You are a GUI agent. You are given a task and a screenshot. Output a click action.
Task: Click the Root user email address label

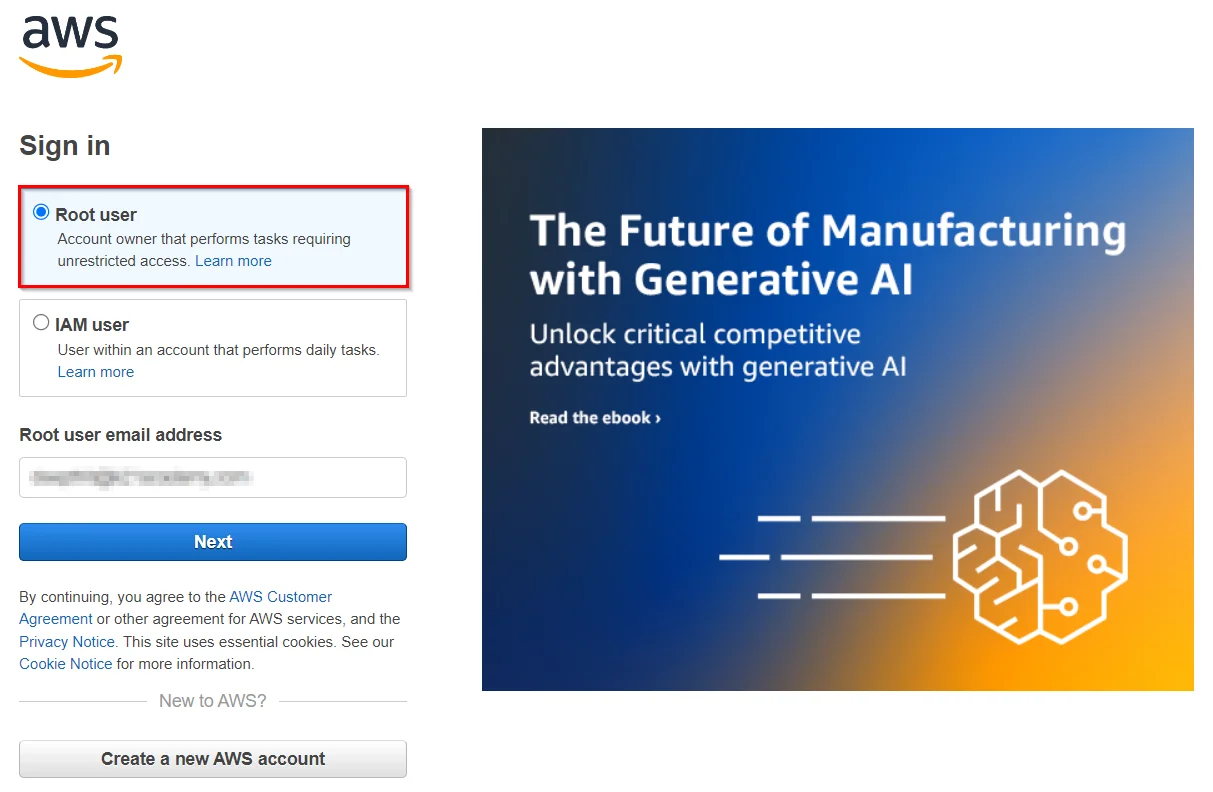click(x=120, y=435)
